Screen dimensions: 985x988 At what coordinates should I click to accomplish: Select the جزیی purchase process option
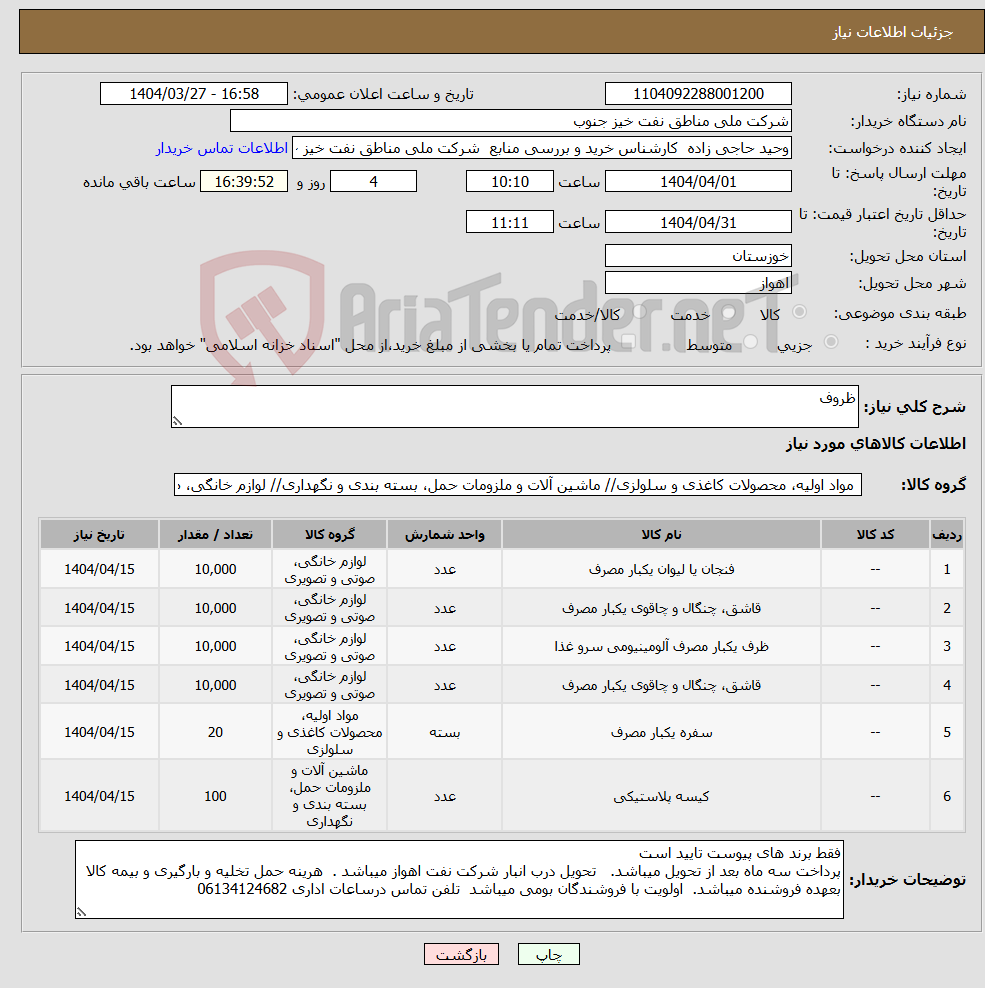(x=830, y=341)
